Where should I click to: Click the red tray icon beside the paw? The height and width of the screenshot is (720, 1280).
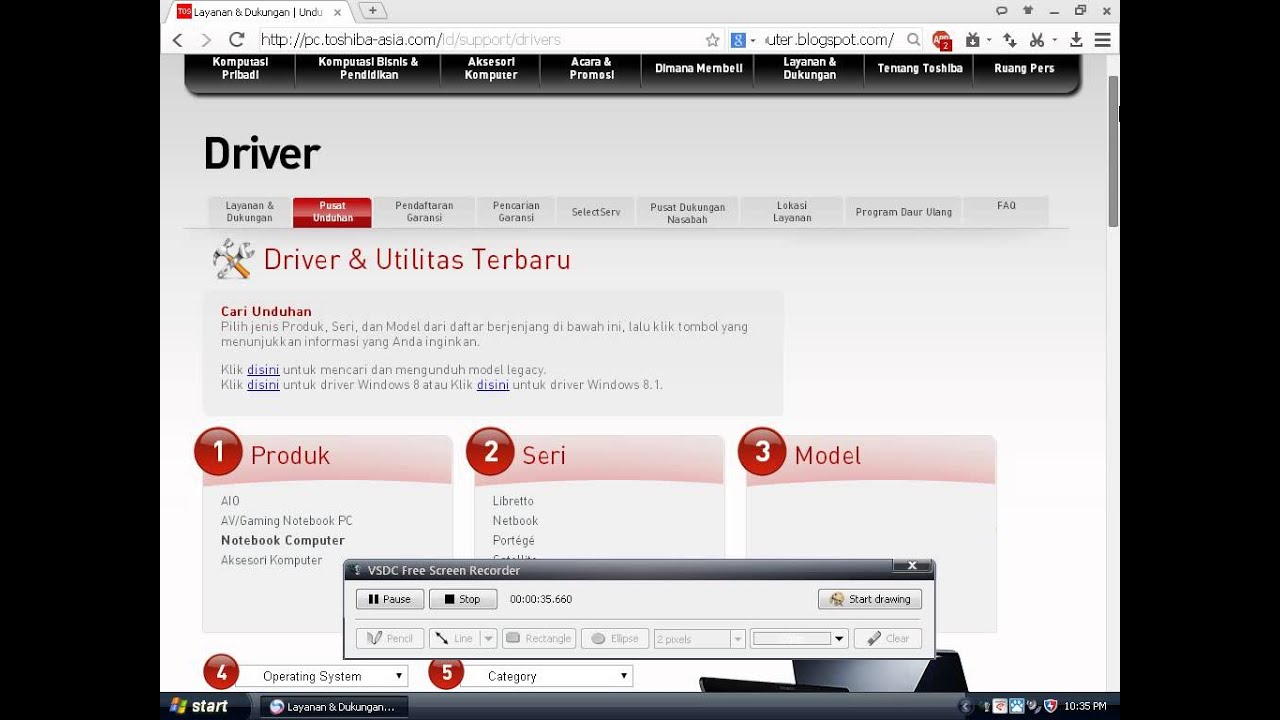pyautogui.click(x=1000, y=706)
